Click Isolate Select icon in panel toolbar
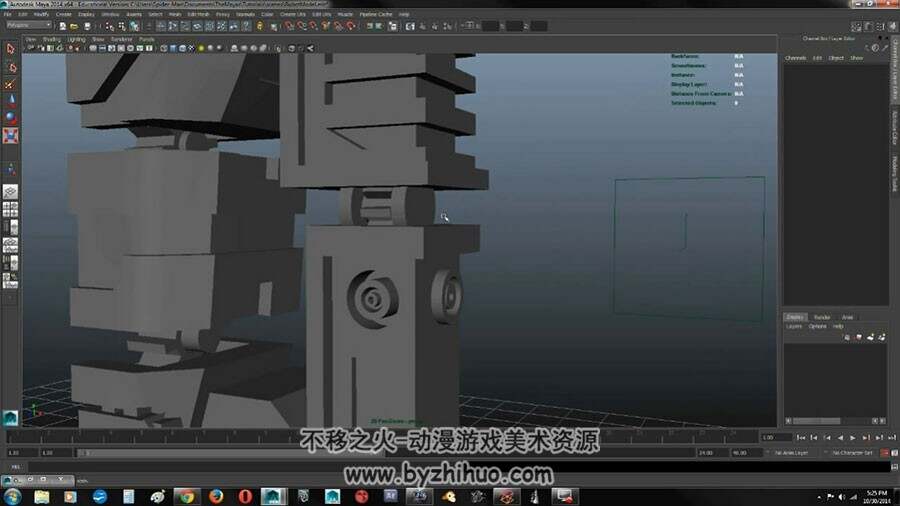 coord(279,49)
